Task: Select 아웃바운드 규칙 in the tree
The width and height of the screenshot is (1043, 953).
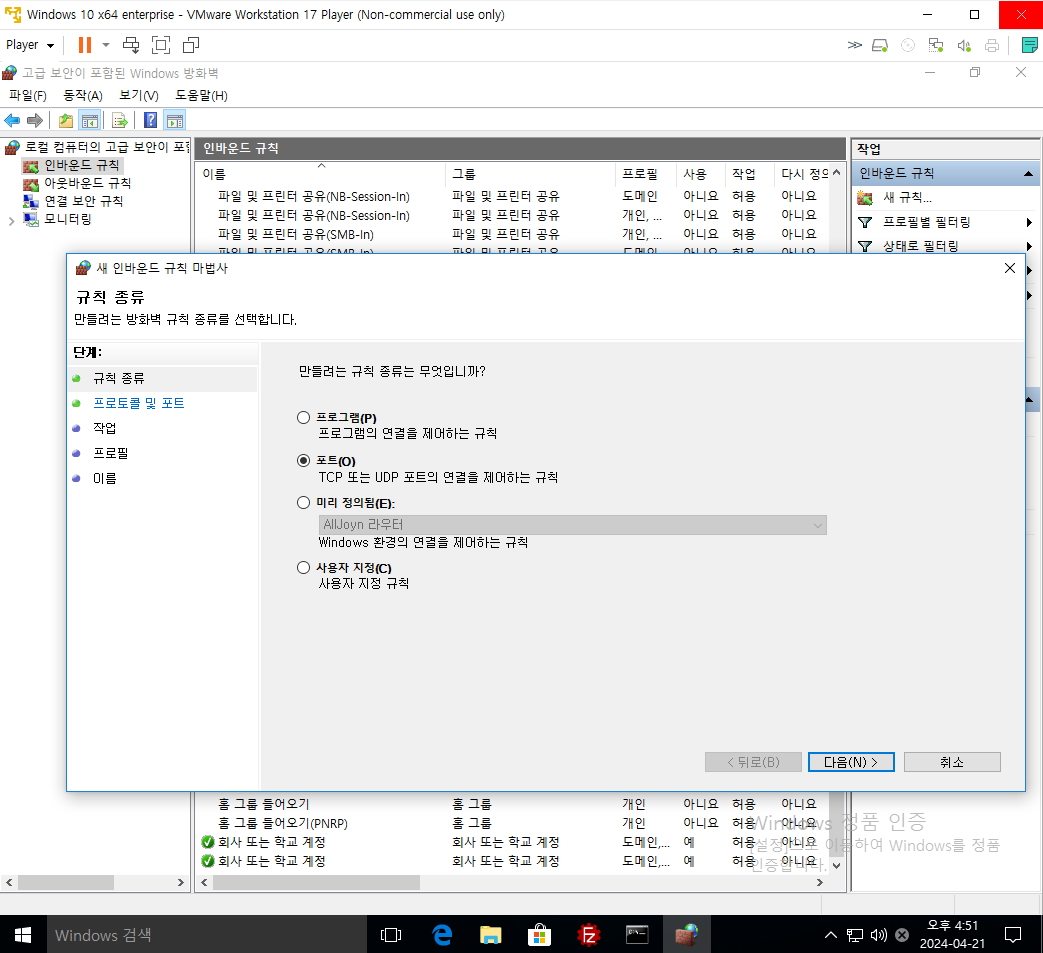Action: click(87, 183)
